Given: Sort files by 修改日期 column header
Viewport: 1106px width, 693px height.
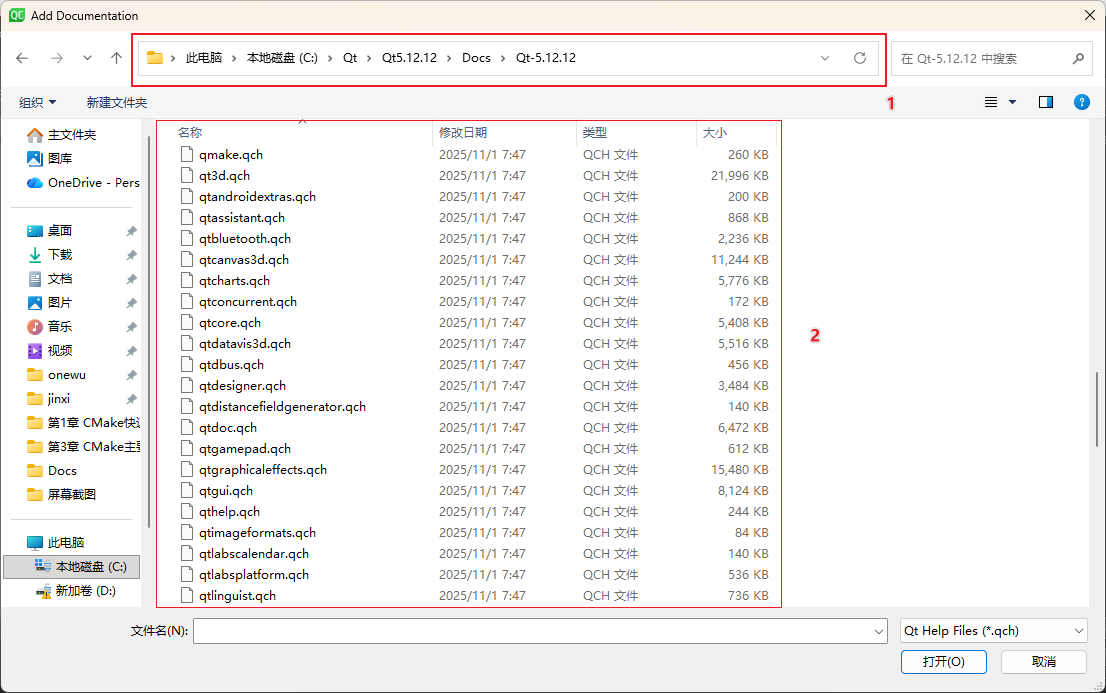Looking at the screenshot, I should point(463,133).
